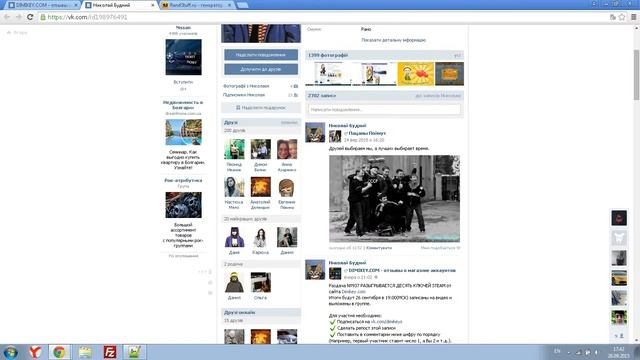Open the vk.com/dimikeys link in the post
Screen dimensions: 640x360
tap(387, 322)
